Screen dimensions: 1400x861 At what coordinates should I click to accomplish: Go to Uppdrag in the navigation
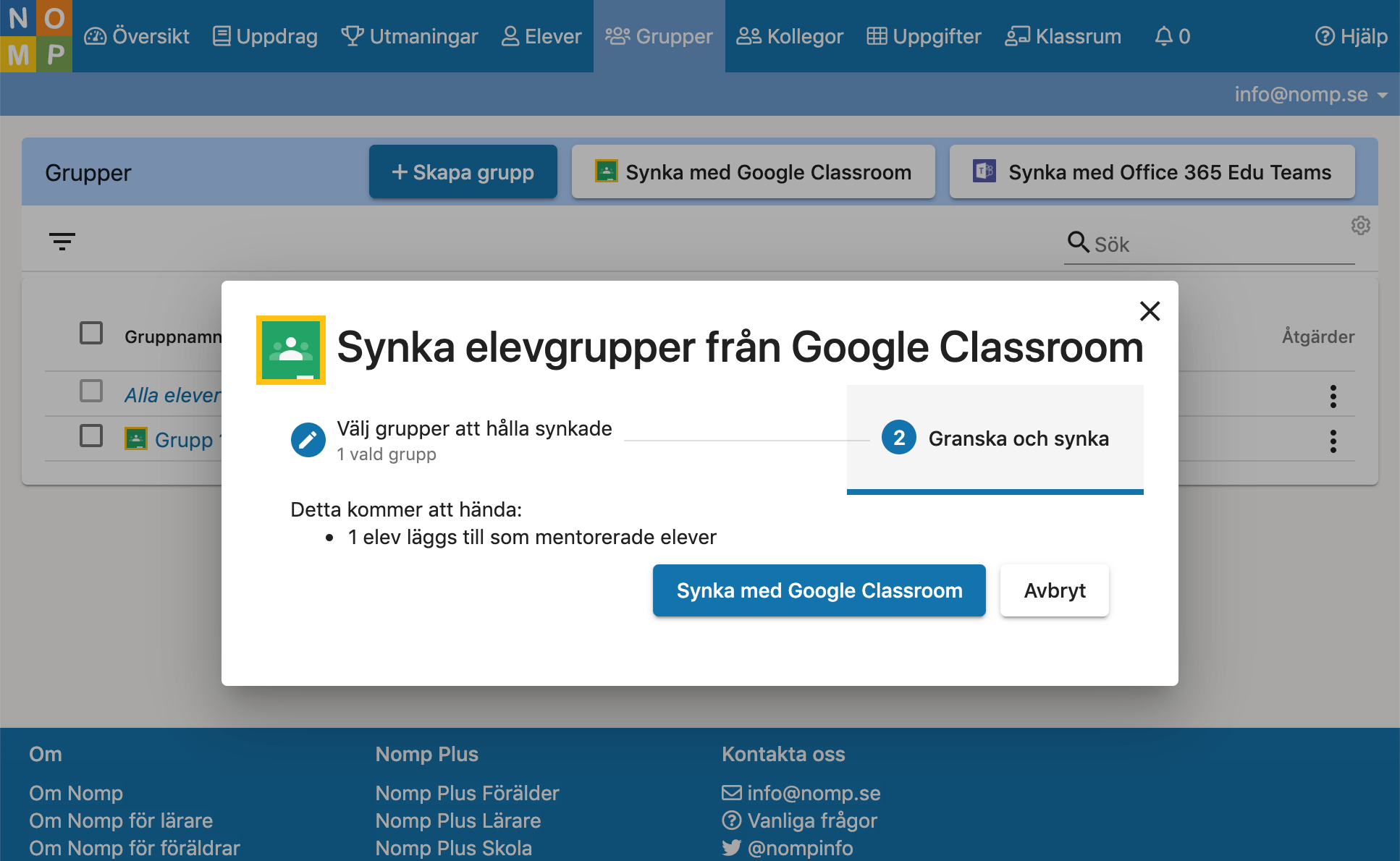[266, 36]
